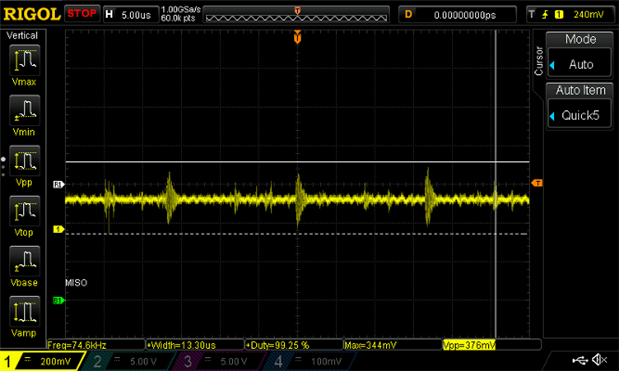Select the Vertical menu header
Image resolution: width=619 pixels, height=371 pixels.
(x=22, y=36)
